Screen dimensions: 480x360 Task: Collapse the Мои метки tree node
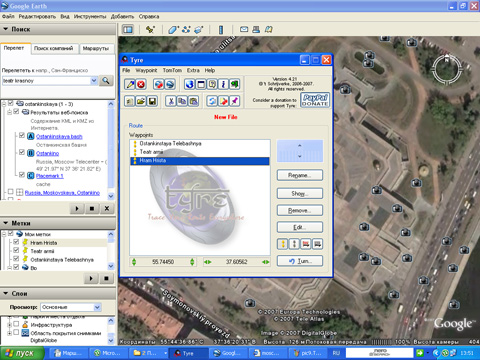click(x=4, y=234)
